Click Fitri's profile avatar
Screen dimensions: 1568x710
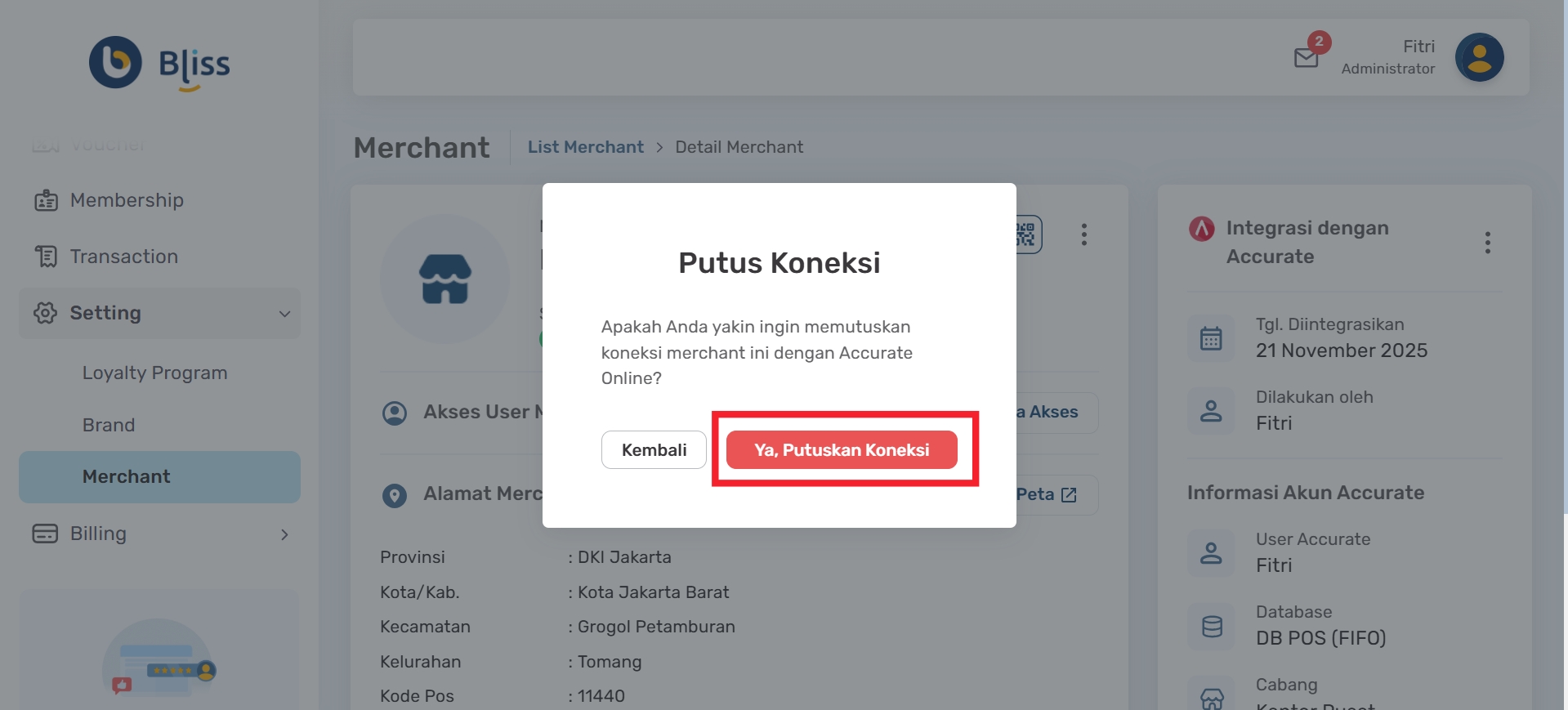[x=1479, y=57]
